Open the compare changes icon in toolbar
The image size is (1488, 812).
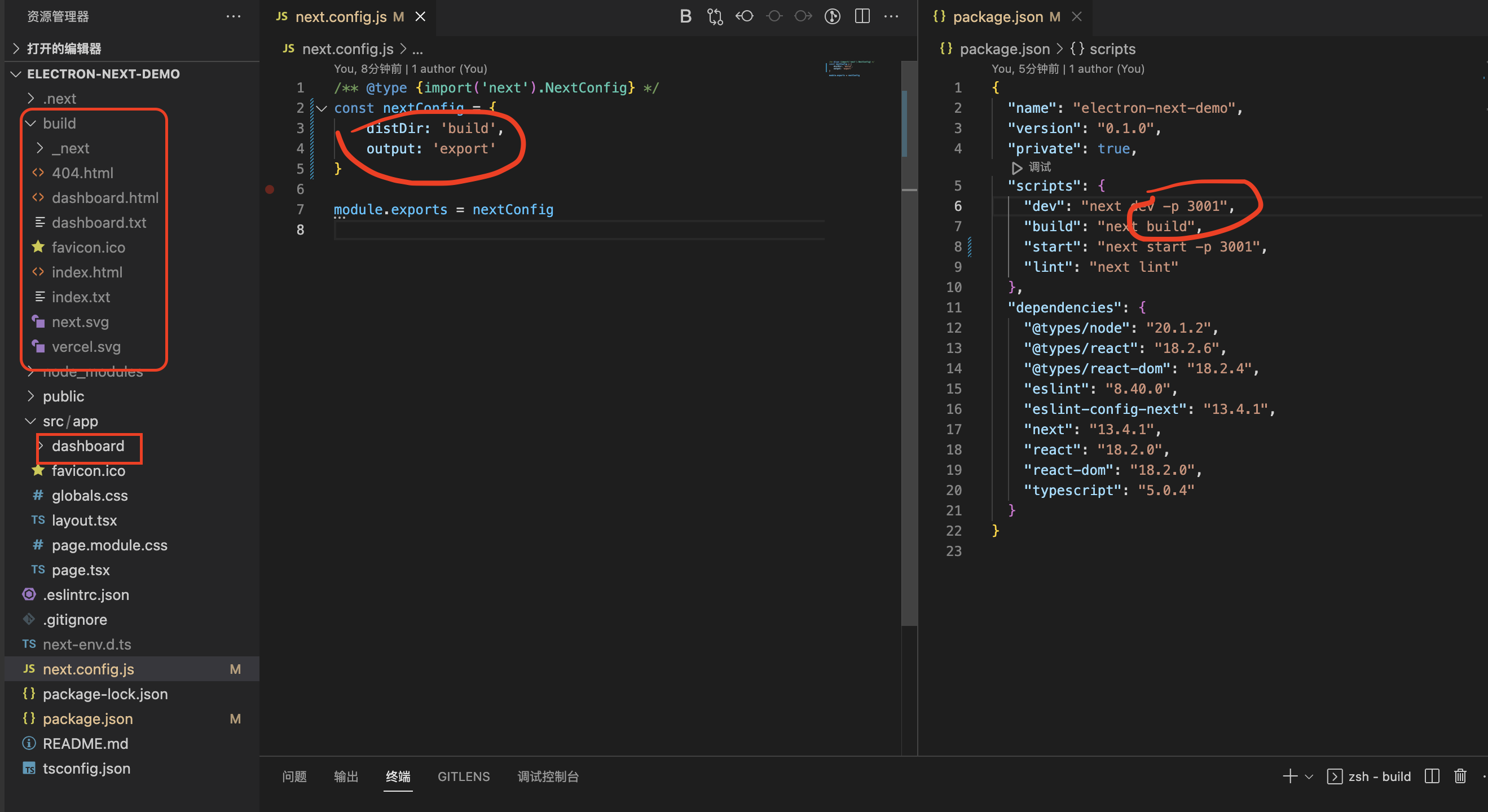[x=715, y=16]
